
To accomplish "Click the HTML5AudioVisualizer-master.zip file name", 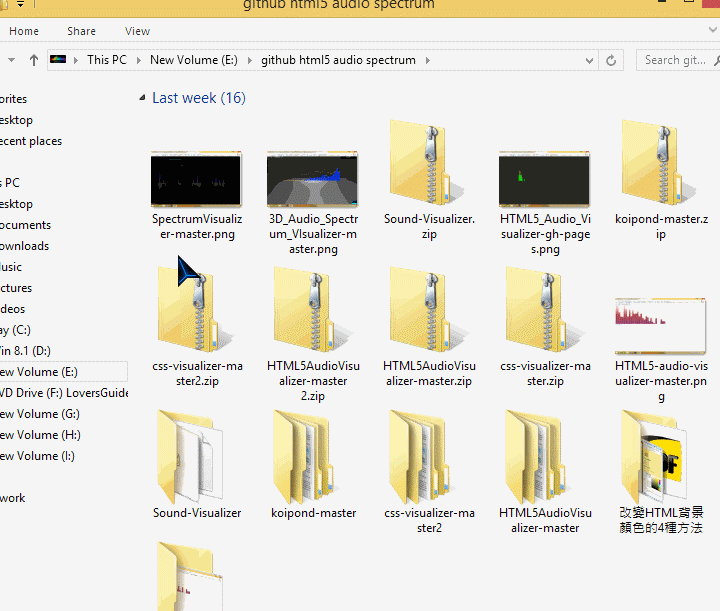I will pos(429,373).
